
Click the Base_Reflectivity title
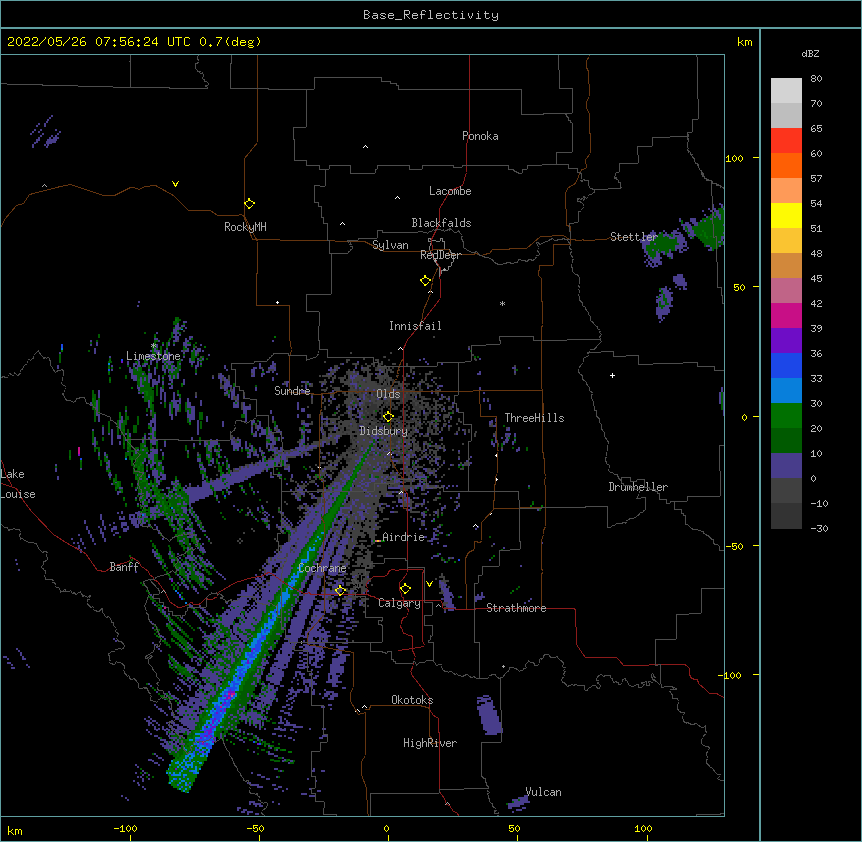pyautogui.click(x=431, y=15)
